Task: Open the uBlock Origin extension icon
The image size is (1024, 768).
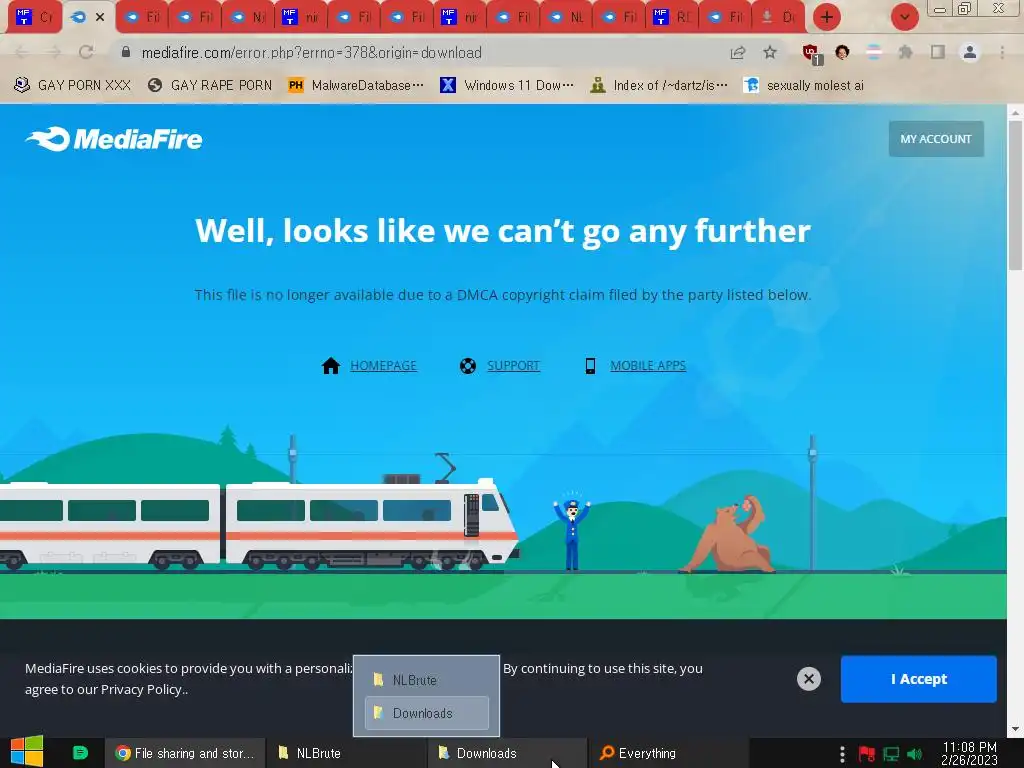Action: 812,54
